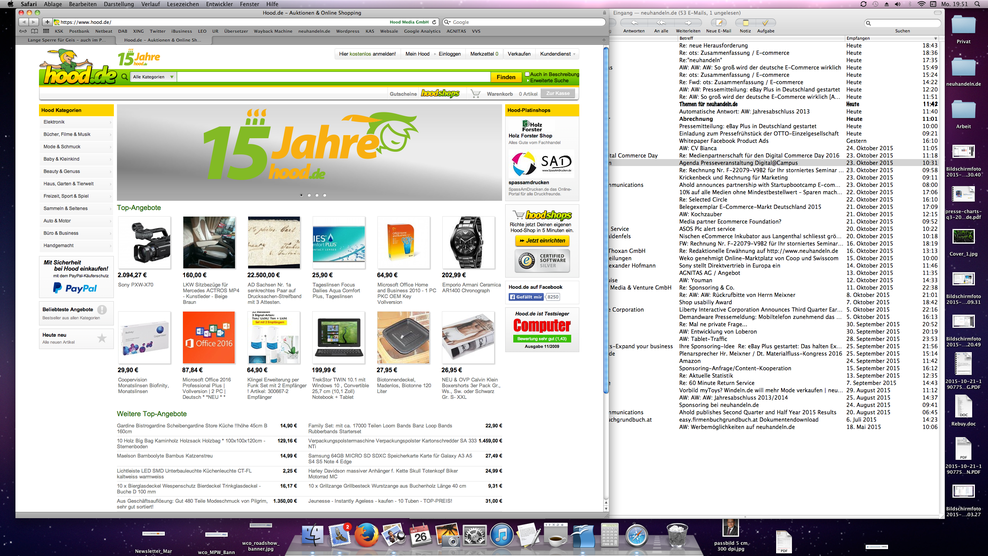This screenshot has height=556, width=988.
Task: Click Antworten reply arrow in Mail toolbar
Action: click(x=634, y=23)
